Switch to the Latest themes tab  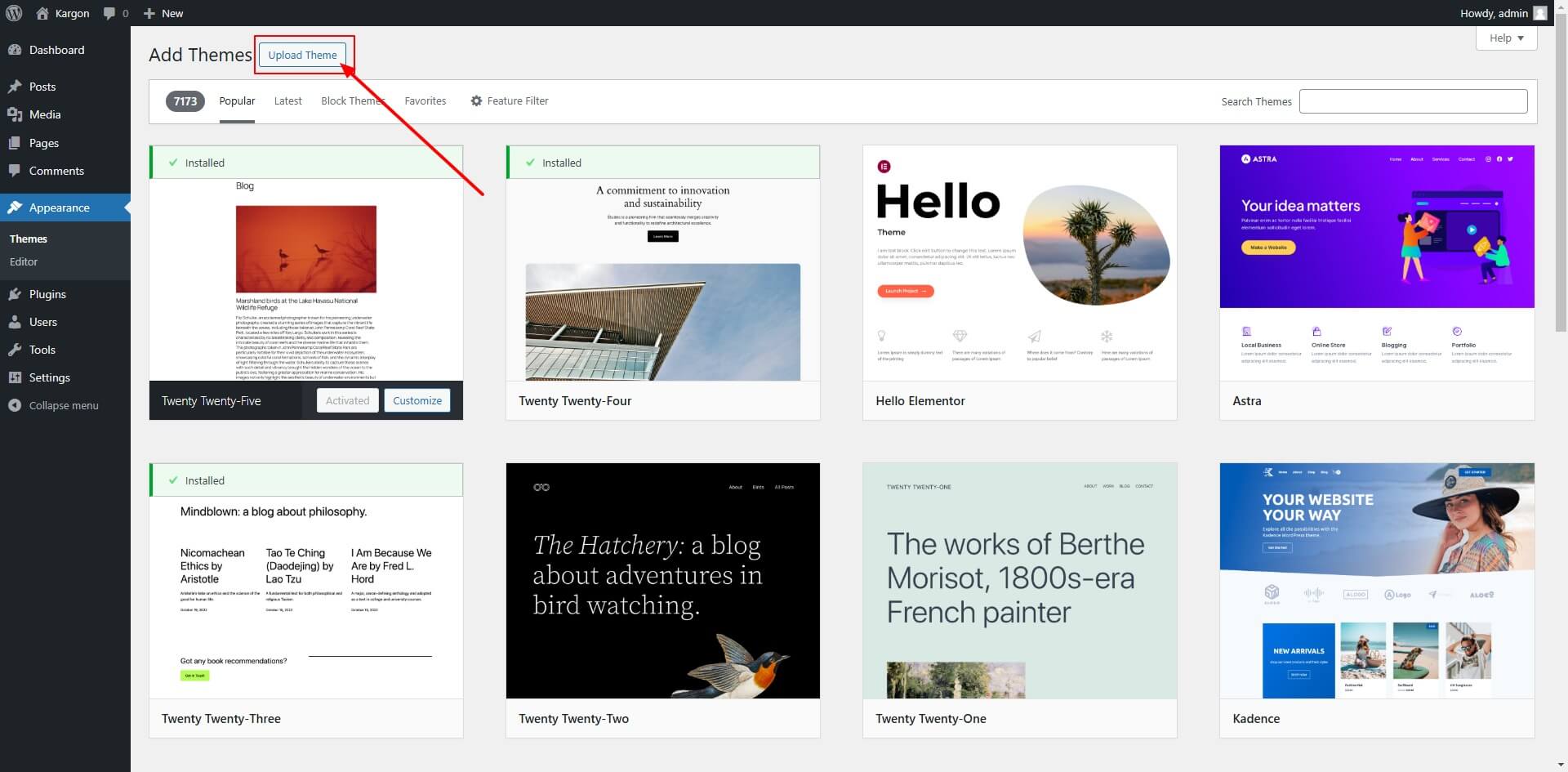coord(287,100)
